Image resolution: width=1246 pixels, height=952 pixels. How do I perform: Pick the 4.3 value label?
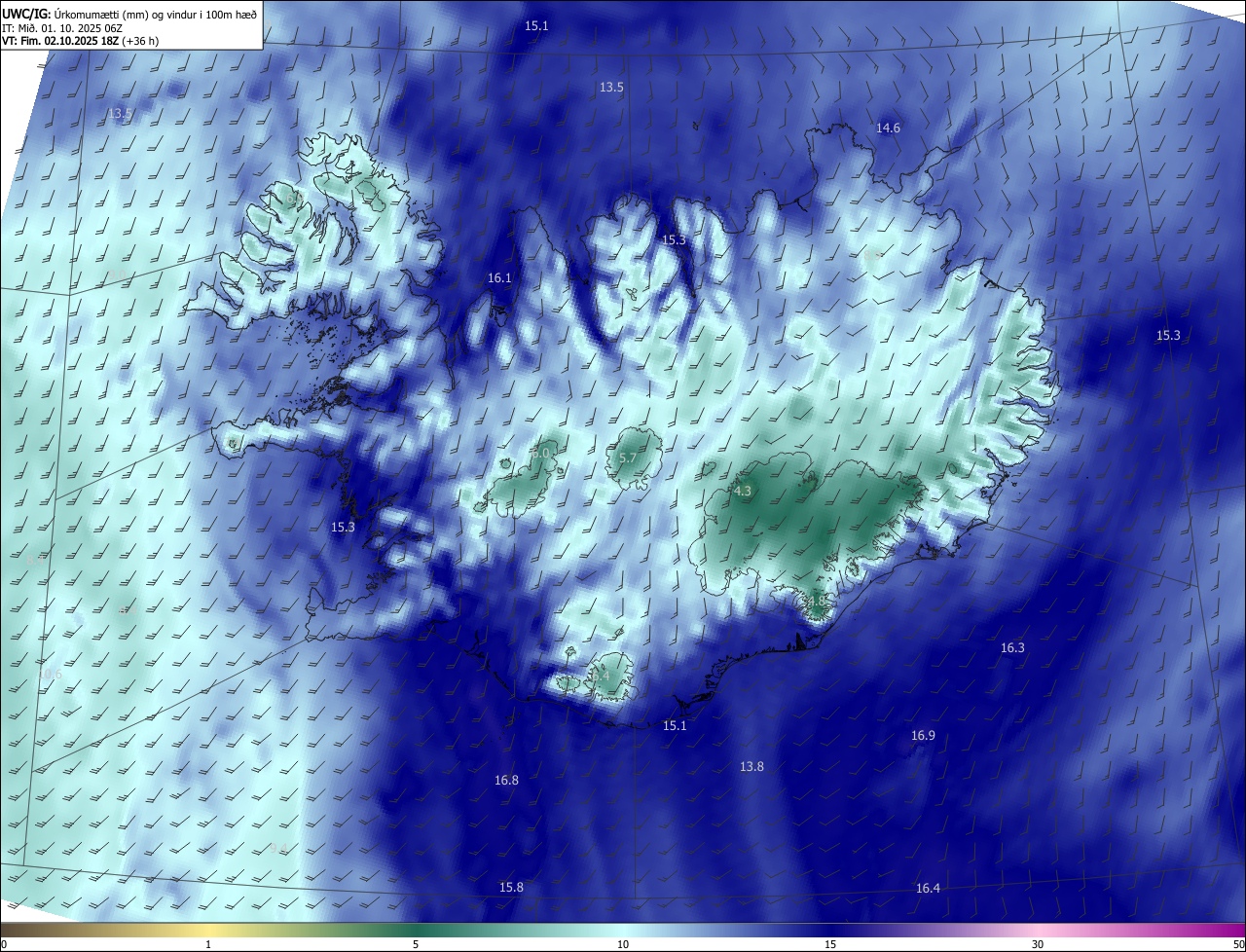[743, 492]
